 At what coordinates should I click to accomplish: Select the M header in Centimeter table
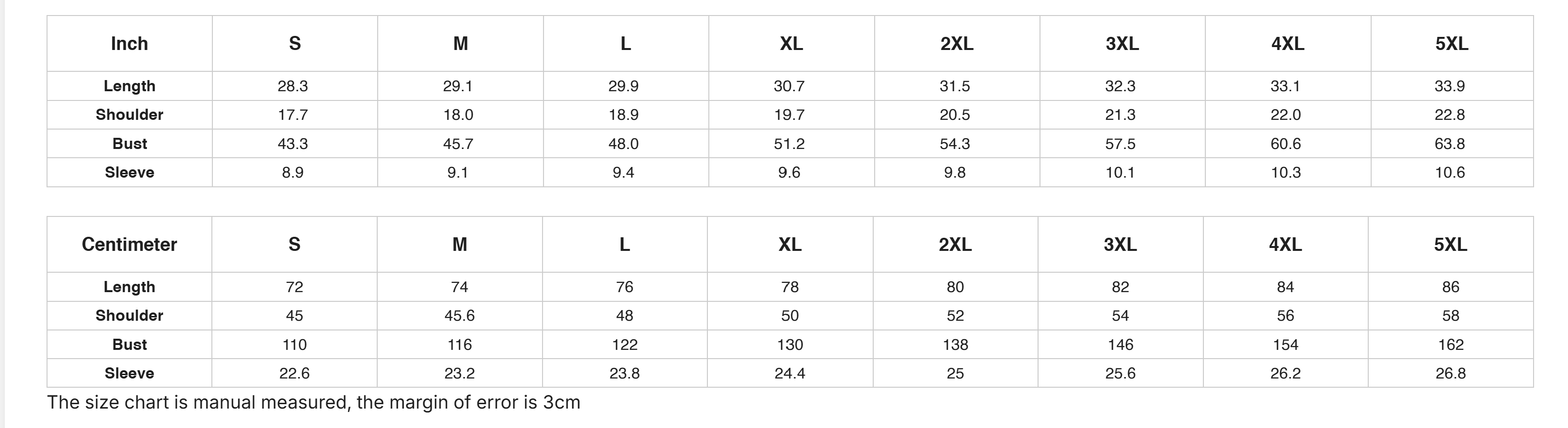(x=460, y=245)
